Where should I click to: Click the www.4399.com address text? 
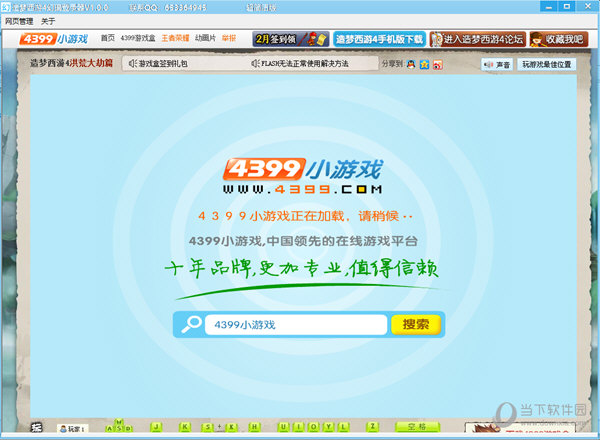302,189
